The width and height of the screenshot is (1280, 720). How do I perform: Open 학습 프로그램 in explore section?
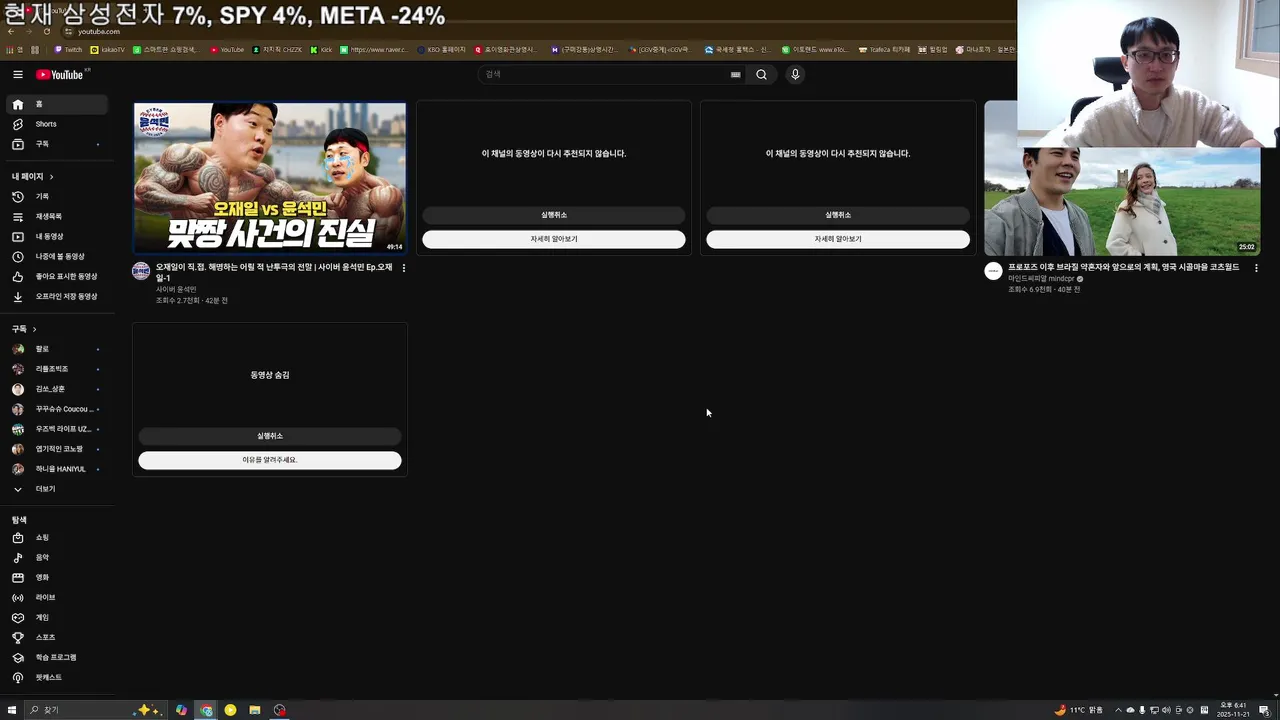(58, 657)
